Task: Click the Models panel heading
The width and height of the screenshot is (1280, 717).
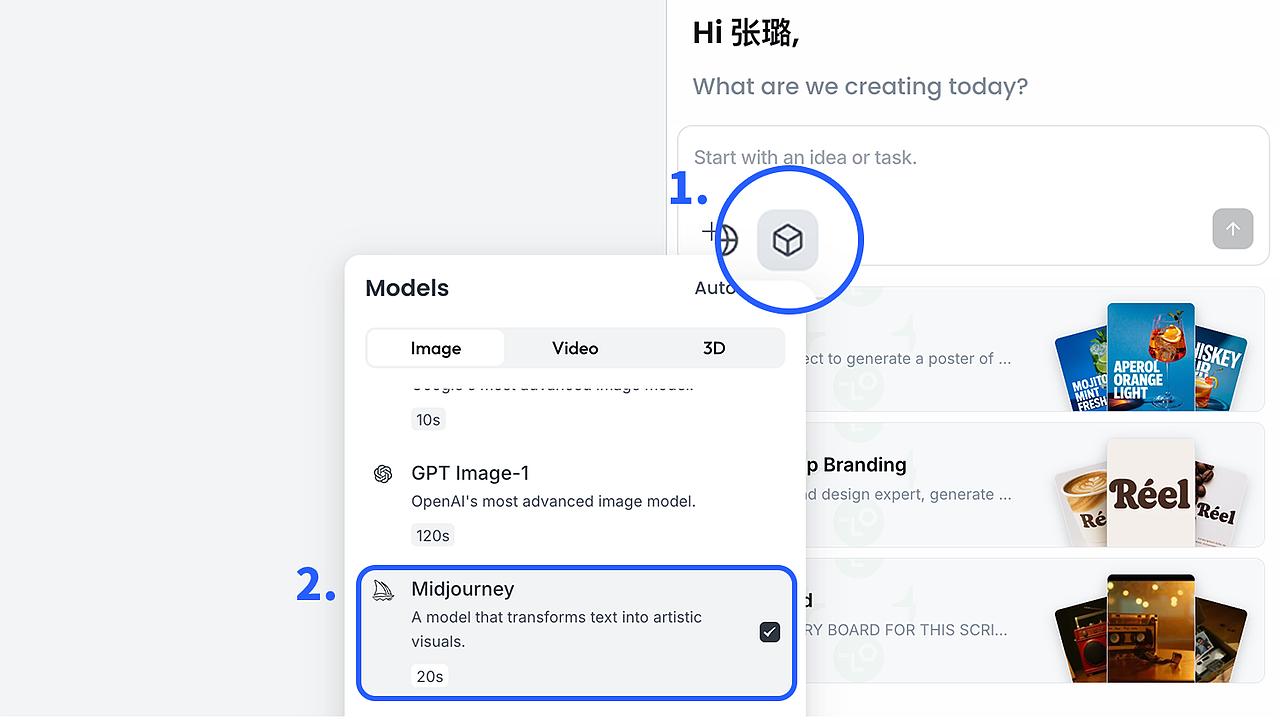Action: (407, 288)
